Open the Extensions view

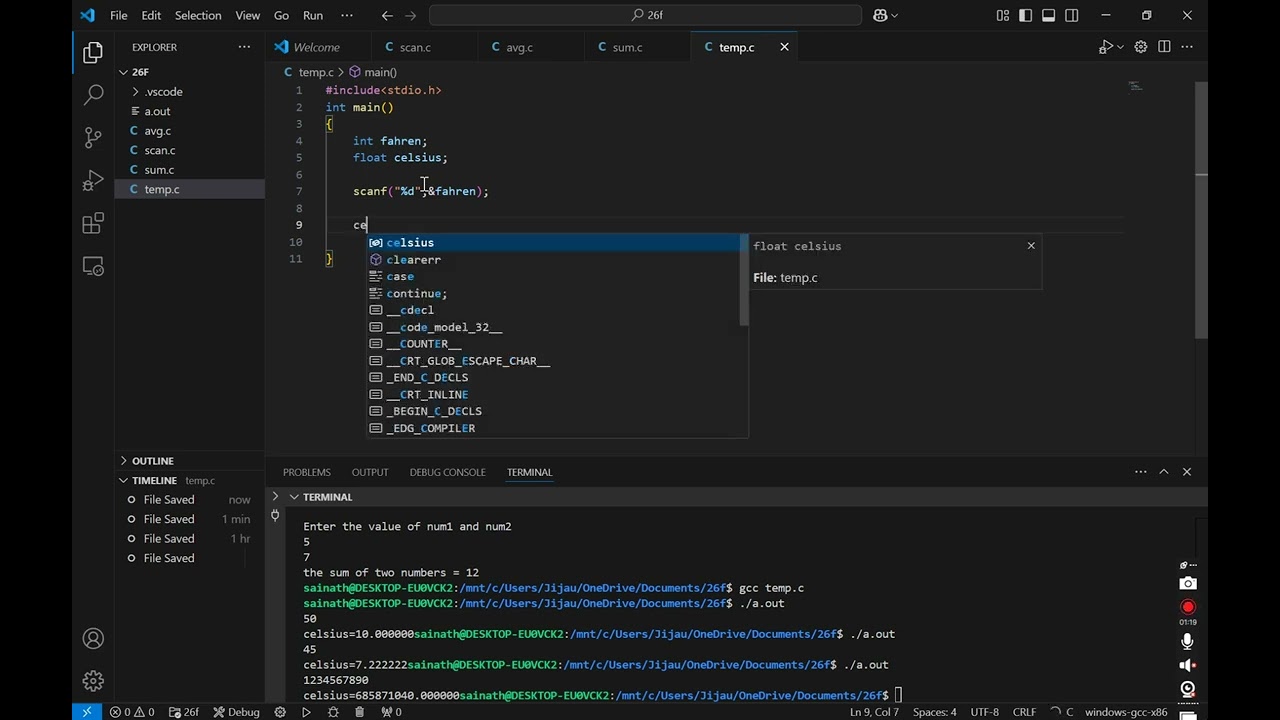(x=93, y=224)
